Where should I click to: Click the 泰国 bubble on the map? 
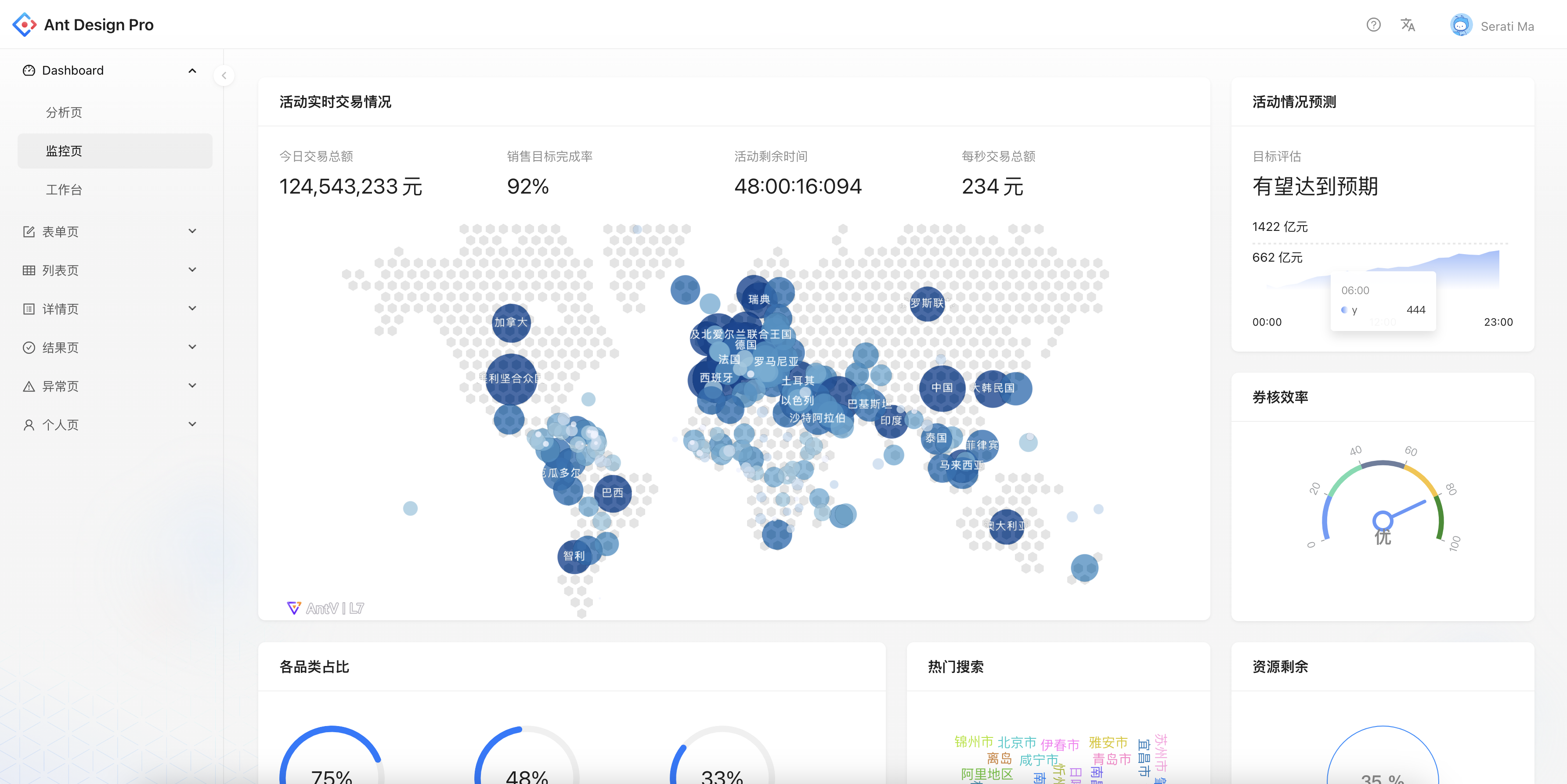coord(935,438)
